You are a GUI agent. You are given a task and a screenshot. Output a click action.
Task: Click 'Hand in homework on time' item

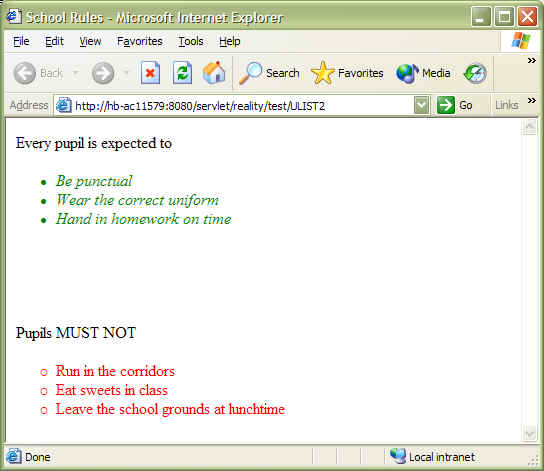[144, 219]
